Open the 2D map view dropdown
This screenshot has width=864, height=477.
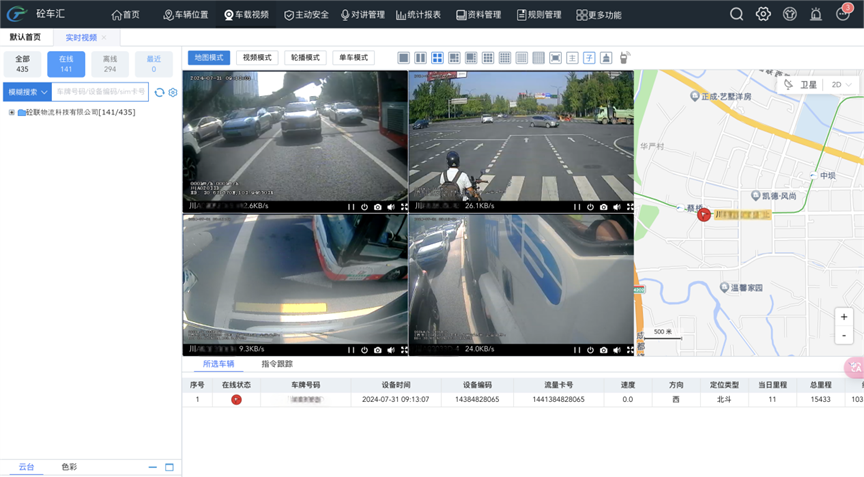[x=841, y=85]
